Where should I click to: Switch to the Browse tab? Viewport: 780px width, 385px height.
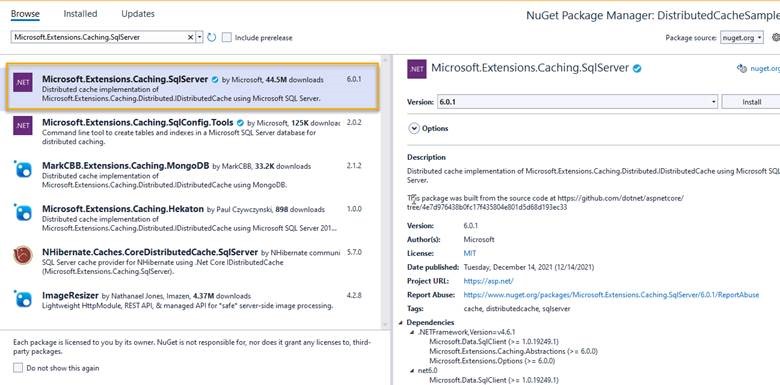25,14
